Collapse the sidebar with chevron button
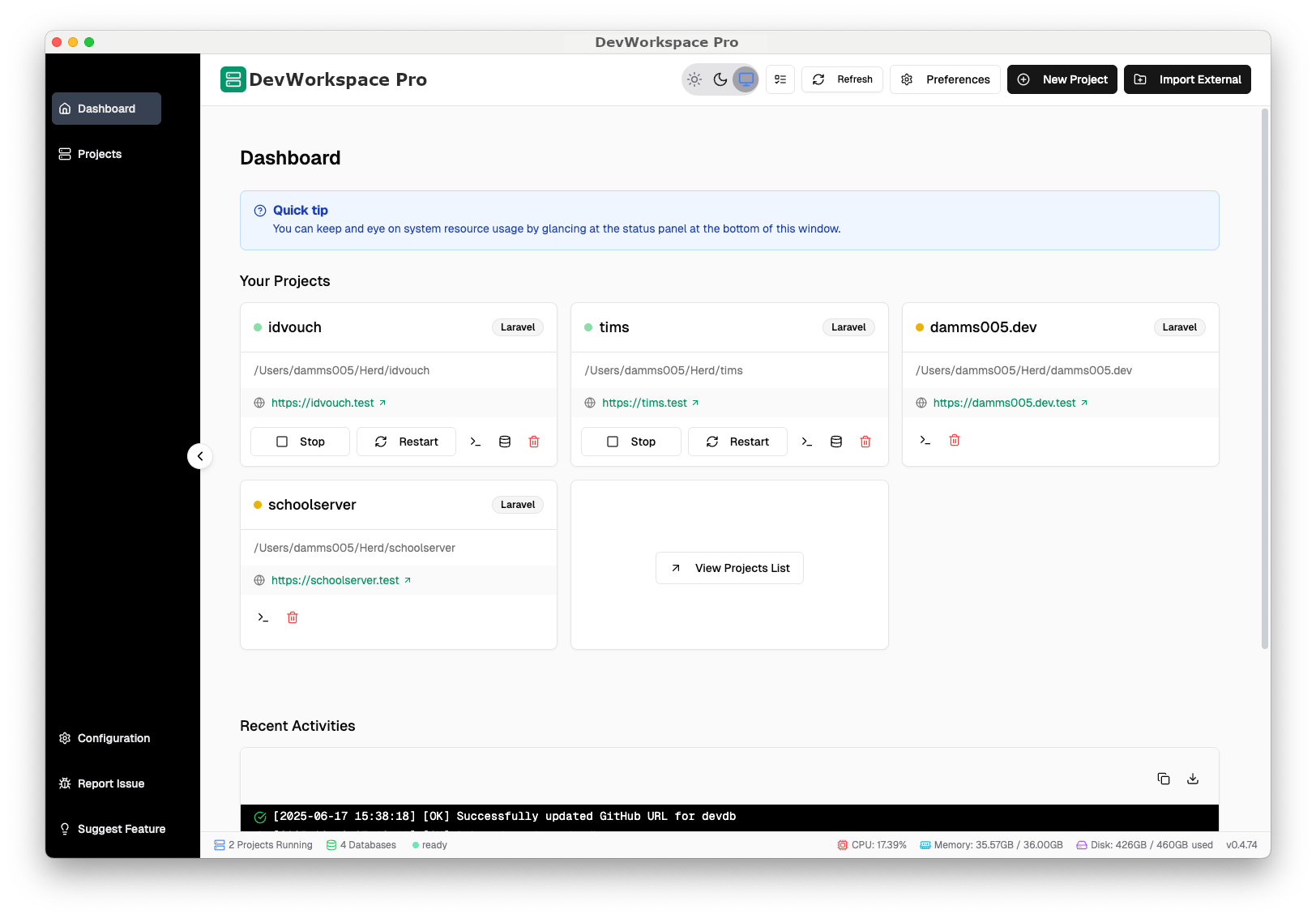The image size is (1316, 918). (200, 456)
